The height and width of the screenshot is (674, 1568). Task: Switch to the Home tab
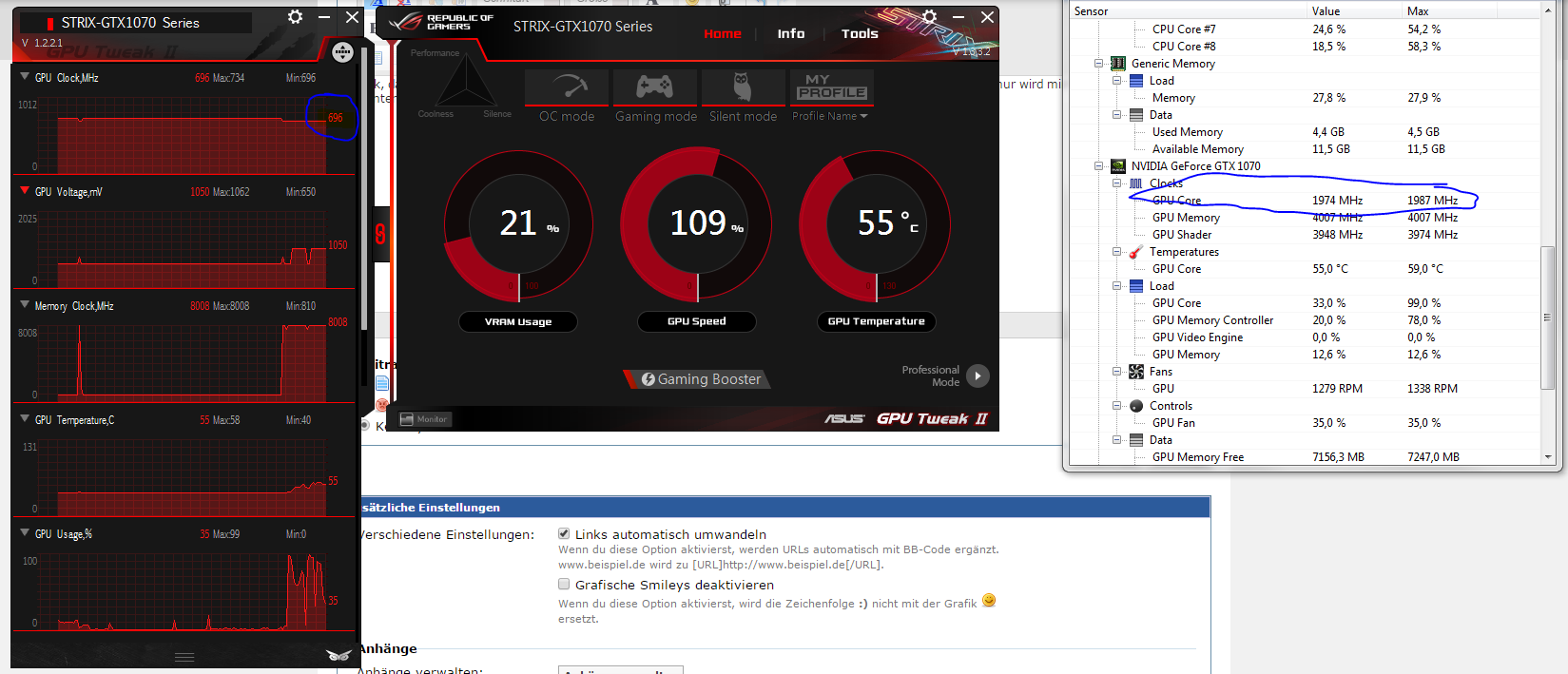tap(723, 33)
